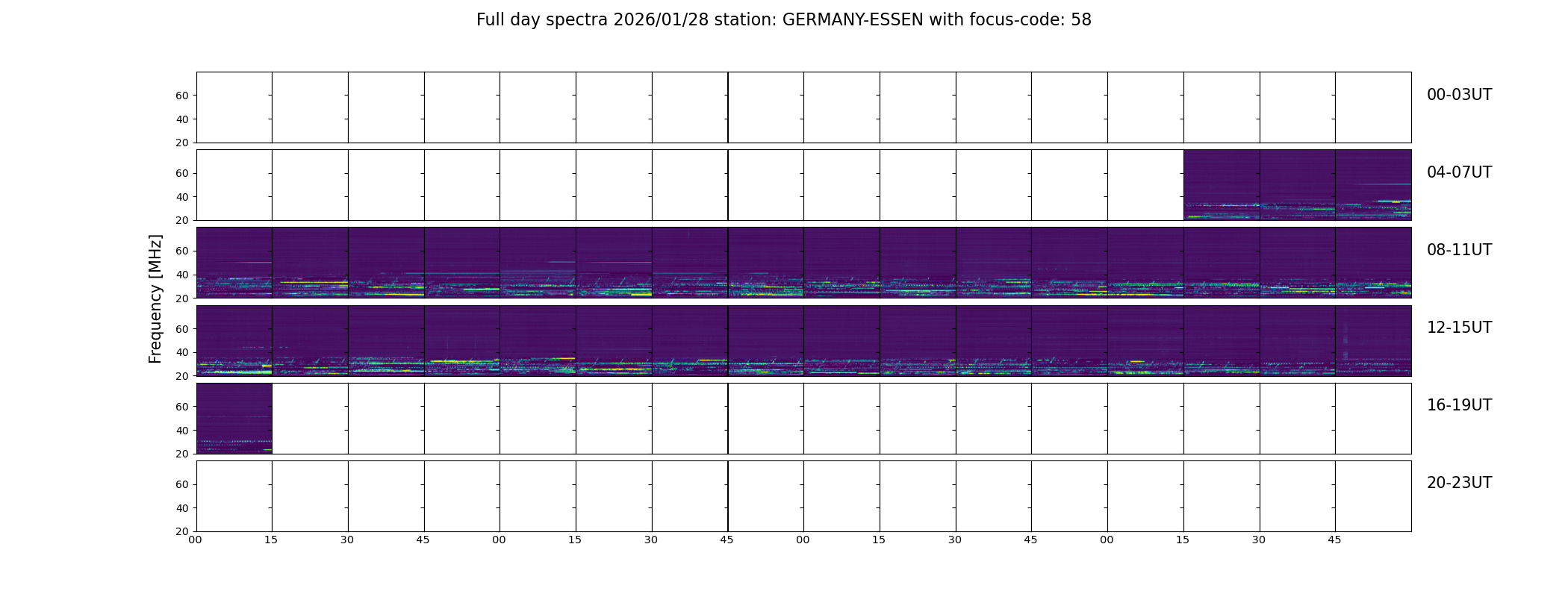Click the 20-23UT row label
1568x597 pixels.
tap(1459, 483)
